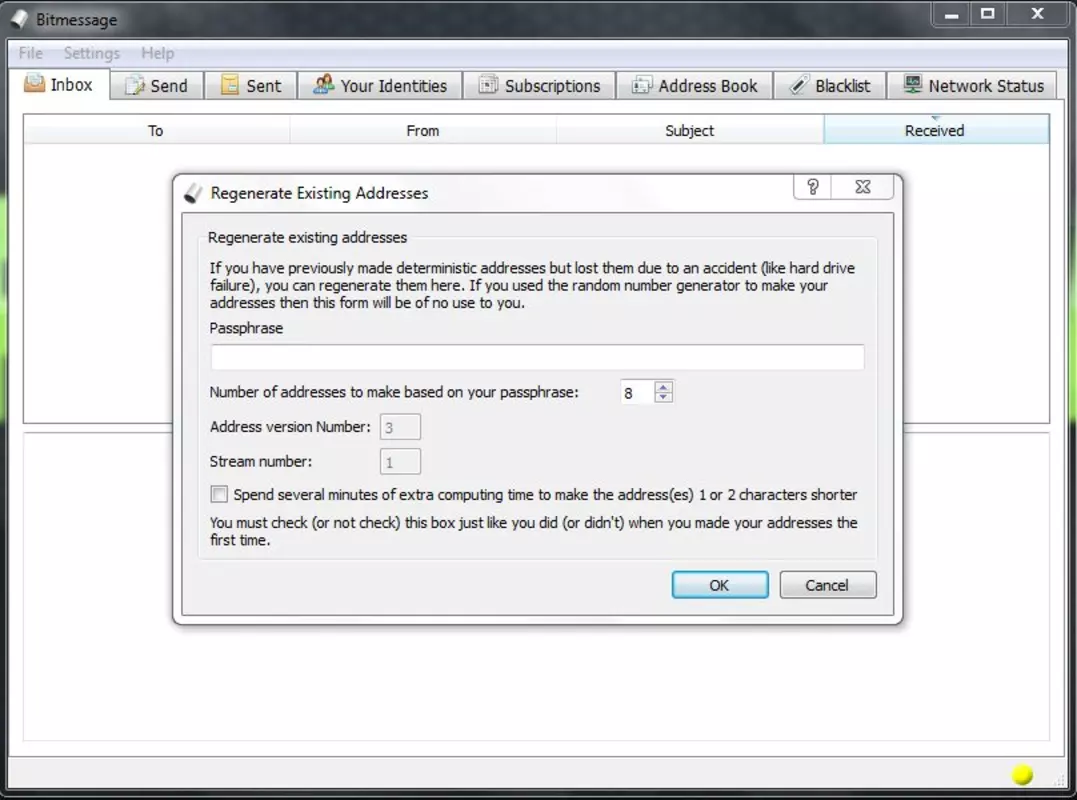
Task: Sort inbox by the Received column
Action: coord(936,130)
